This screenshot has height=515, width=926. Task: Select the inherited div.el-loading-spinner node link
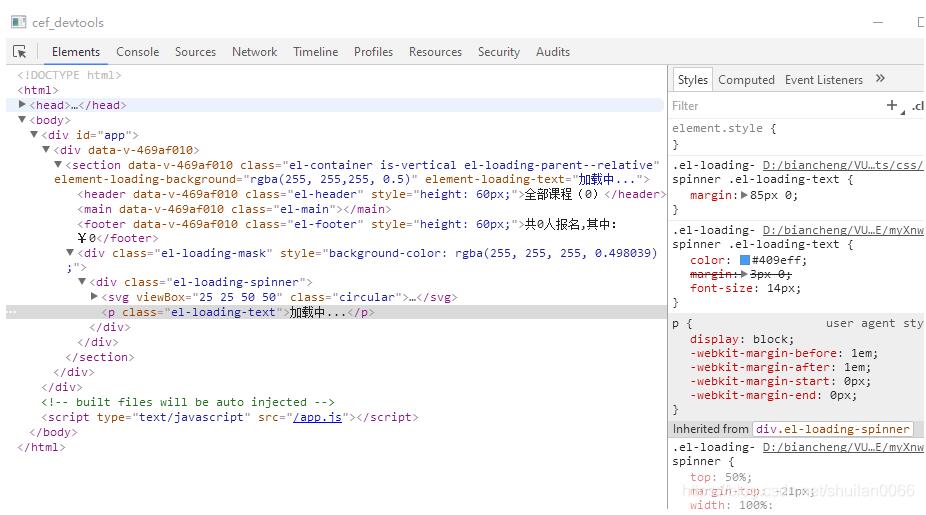point(833,429)
